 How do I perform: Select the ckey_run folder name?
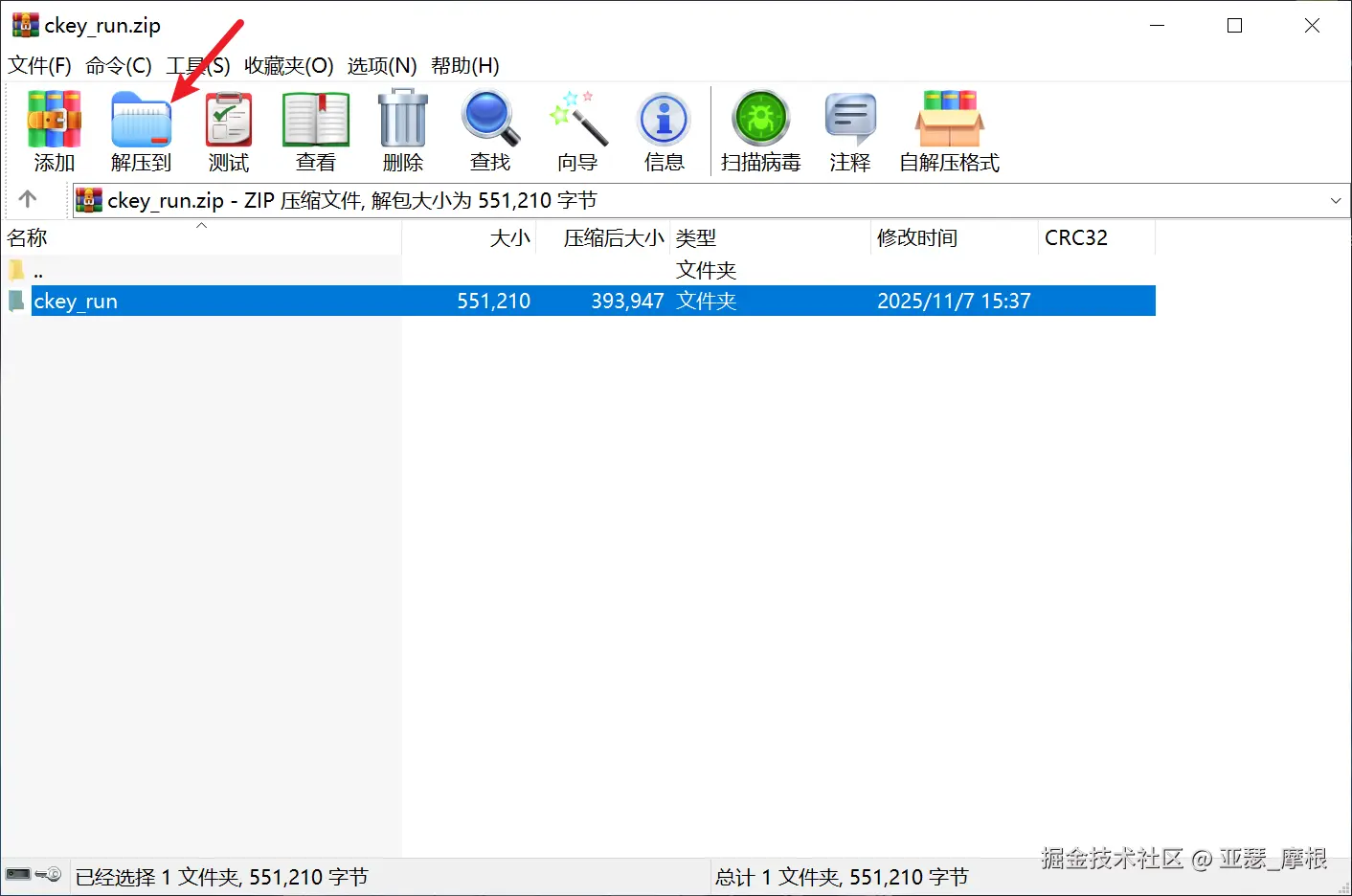[76, 301]
